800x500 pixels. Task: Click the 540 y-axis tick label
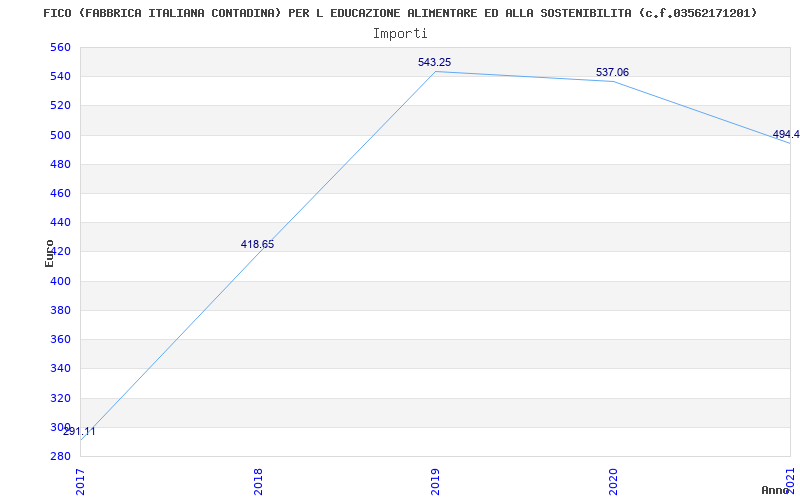point(60,77)
